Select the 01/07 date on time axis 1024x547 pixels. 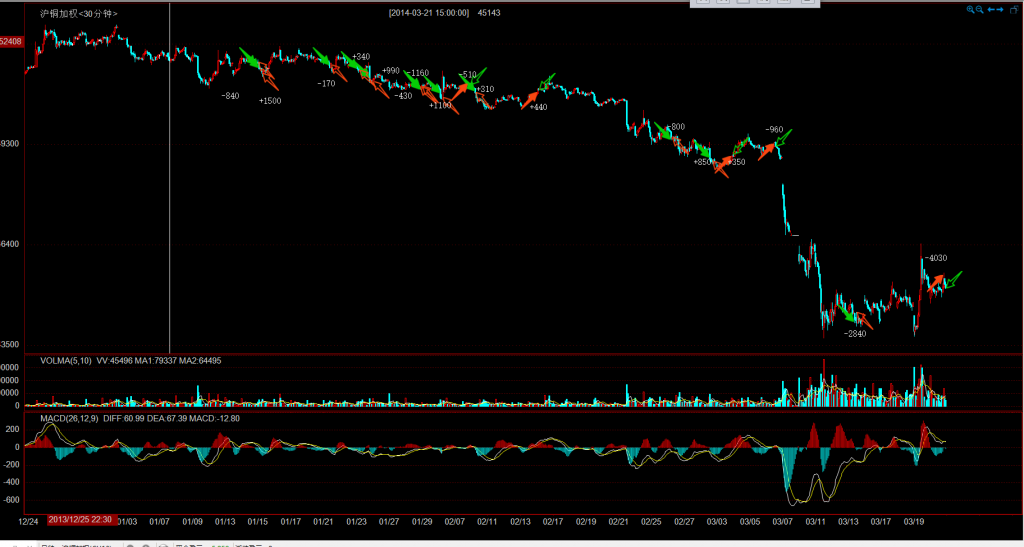tap(160, 520)
